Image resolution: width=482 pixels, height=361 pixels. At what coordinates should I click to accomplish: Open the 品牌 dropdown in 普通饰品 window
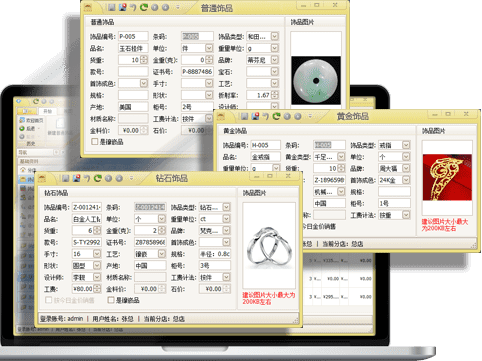click(275, 60)
